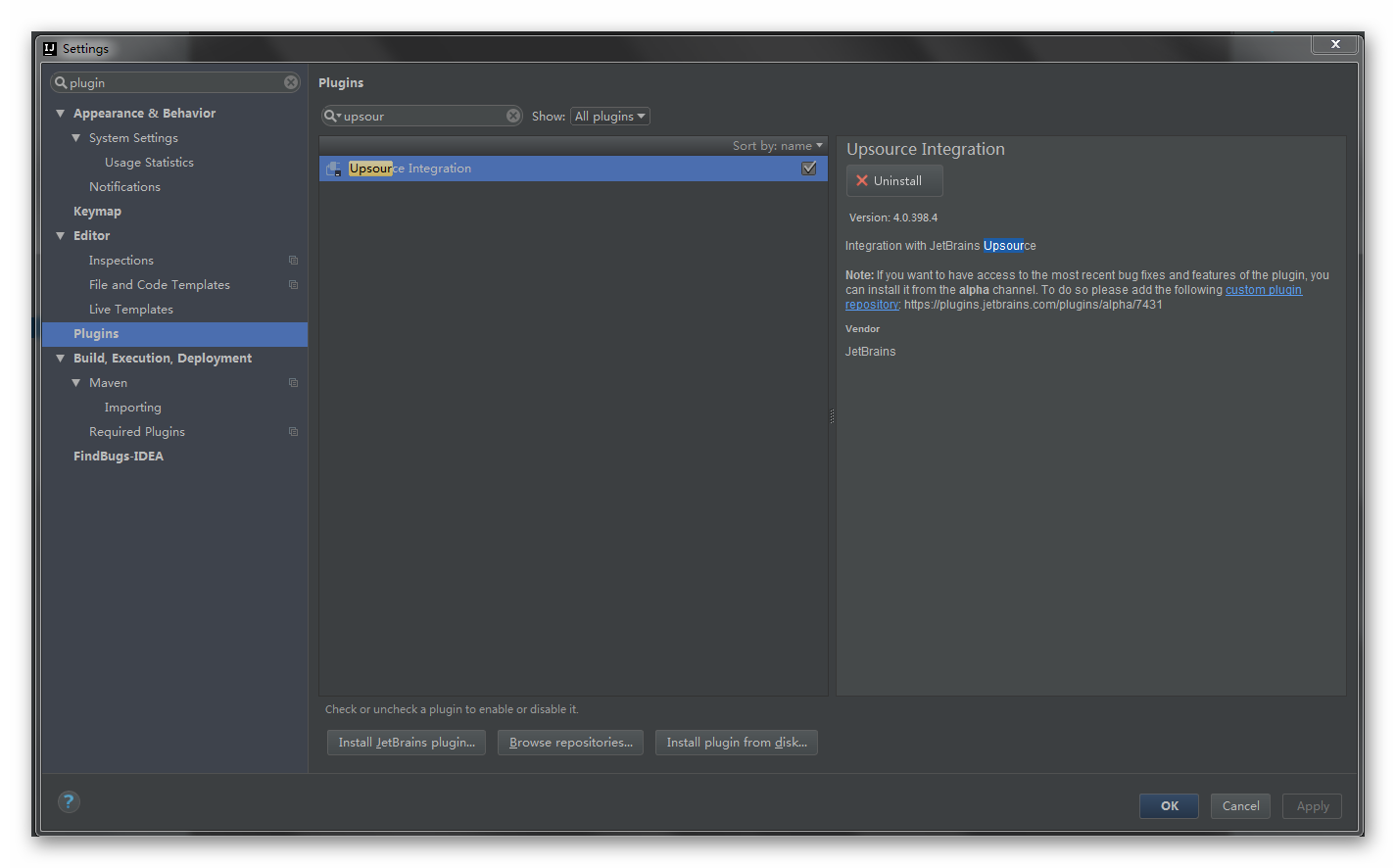Click the help question mark icon

69,801
